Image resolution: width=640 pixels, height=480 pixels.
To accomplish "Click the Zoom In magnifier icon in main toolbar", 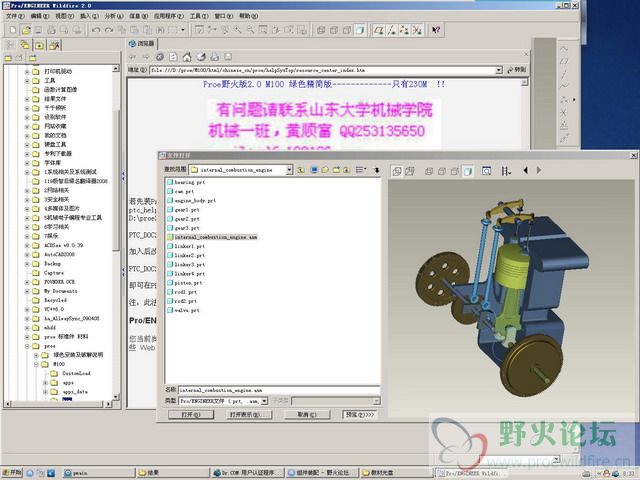I will [x=238, y=30].
